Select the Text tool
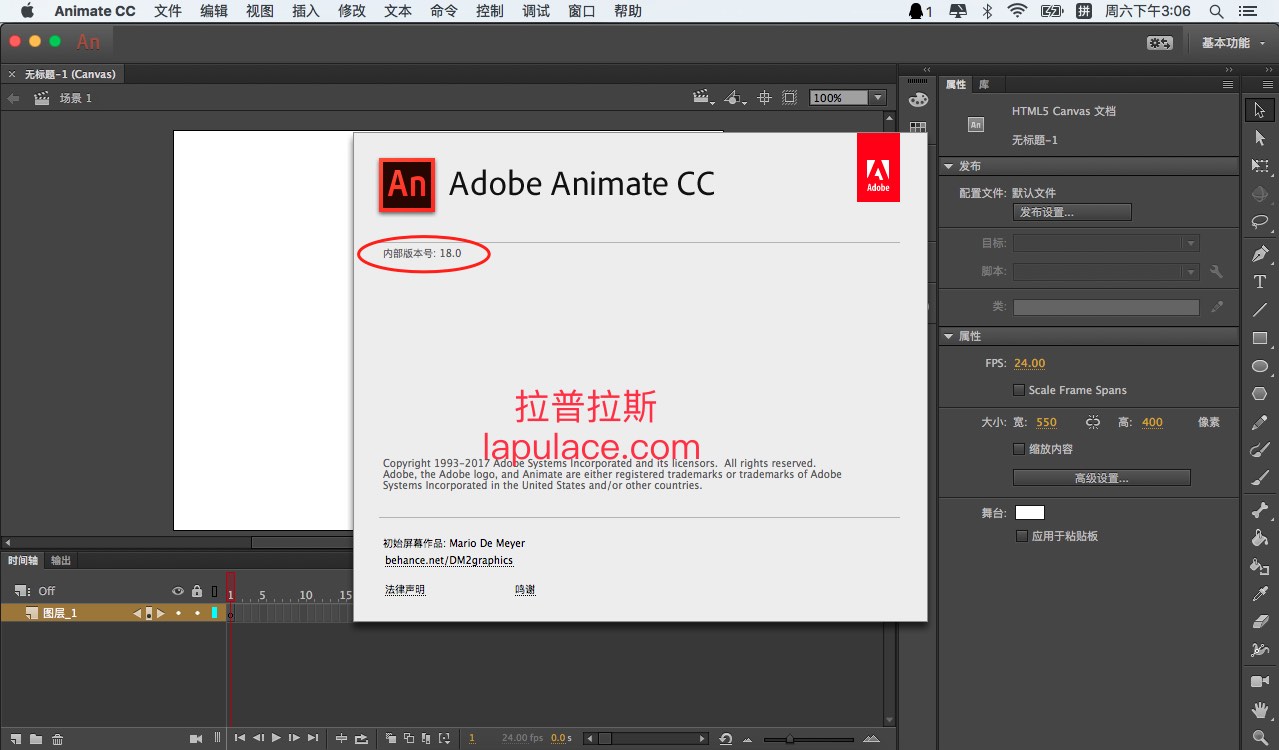This screenshot has width=1279, height=750. click(x=1260, y=282)
